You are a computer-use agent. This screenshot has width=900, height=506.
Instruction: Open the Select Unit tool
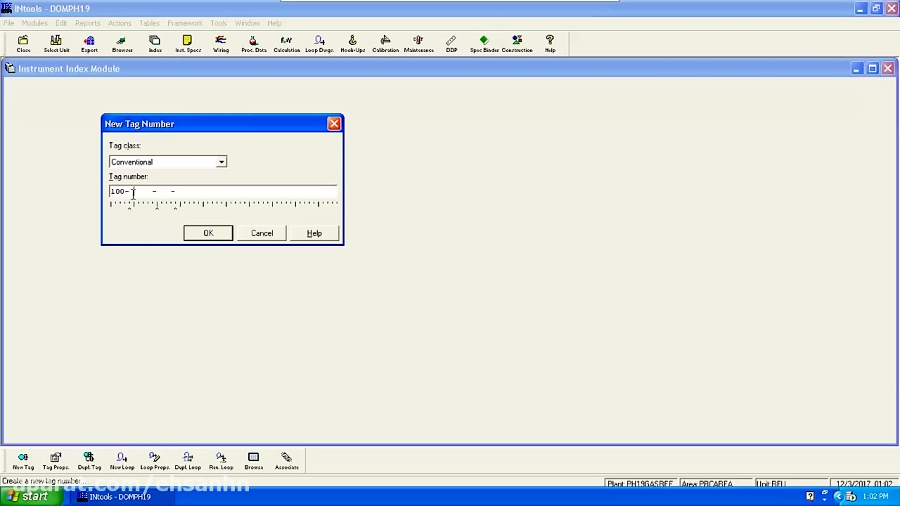click(56, 44)
